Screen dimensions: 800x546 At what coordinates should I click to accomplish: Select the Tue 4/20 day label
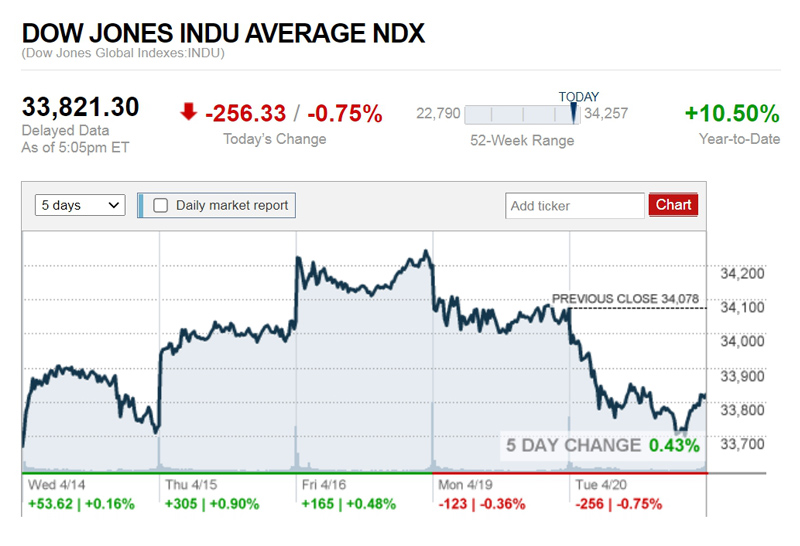coord(599,485)
